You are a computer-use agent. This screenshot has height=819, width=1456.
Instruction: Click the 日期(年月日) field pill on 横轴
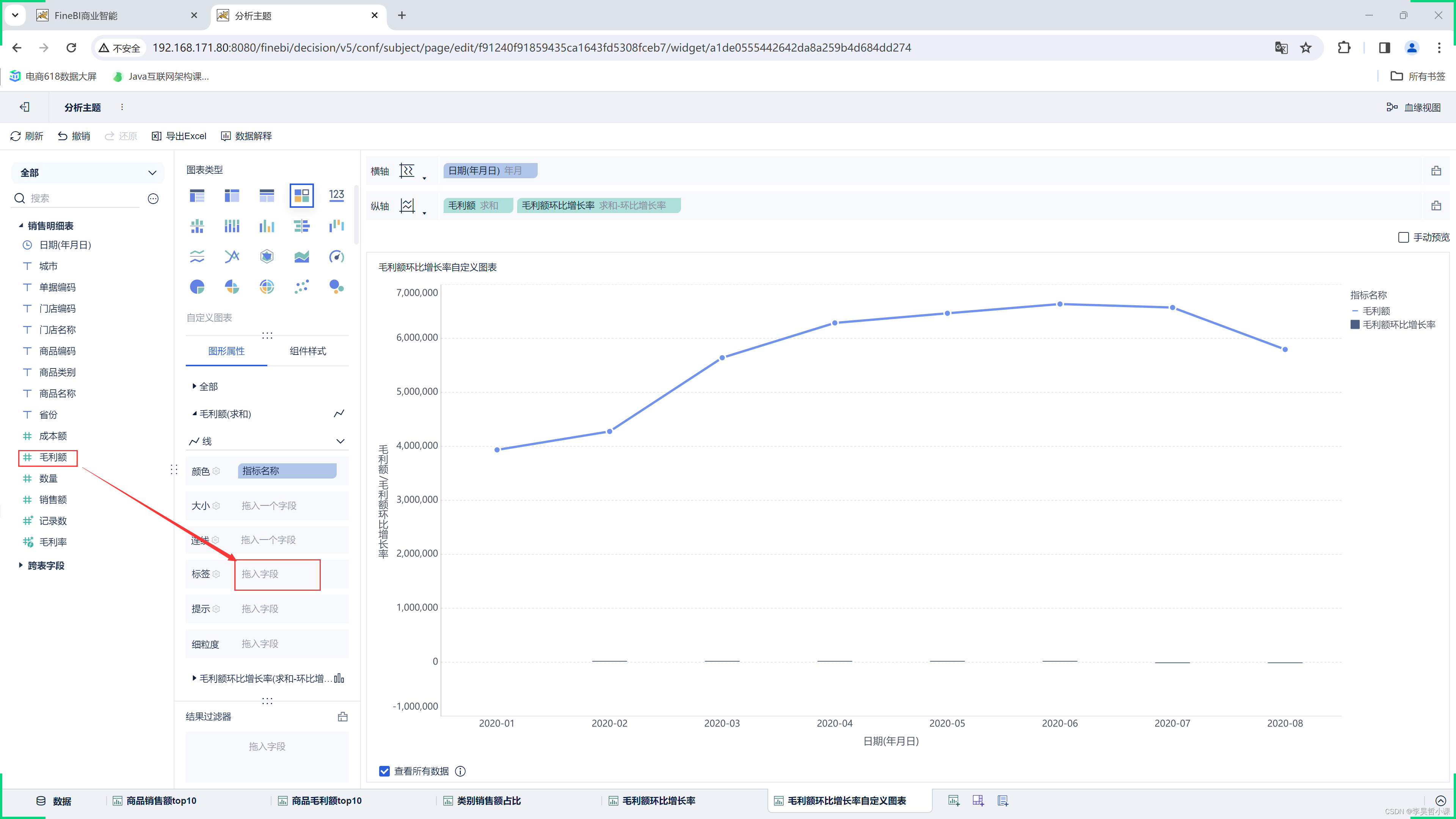click(x=490, y=171)
